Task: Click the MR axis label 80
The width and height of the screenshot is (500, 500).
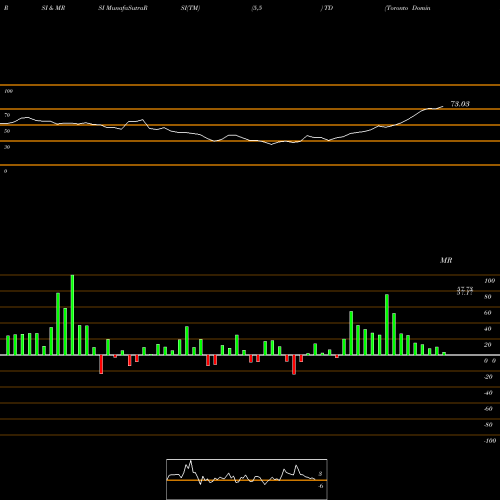Action: point(488,297)
